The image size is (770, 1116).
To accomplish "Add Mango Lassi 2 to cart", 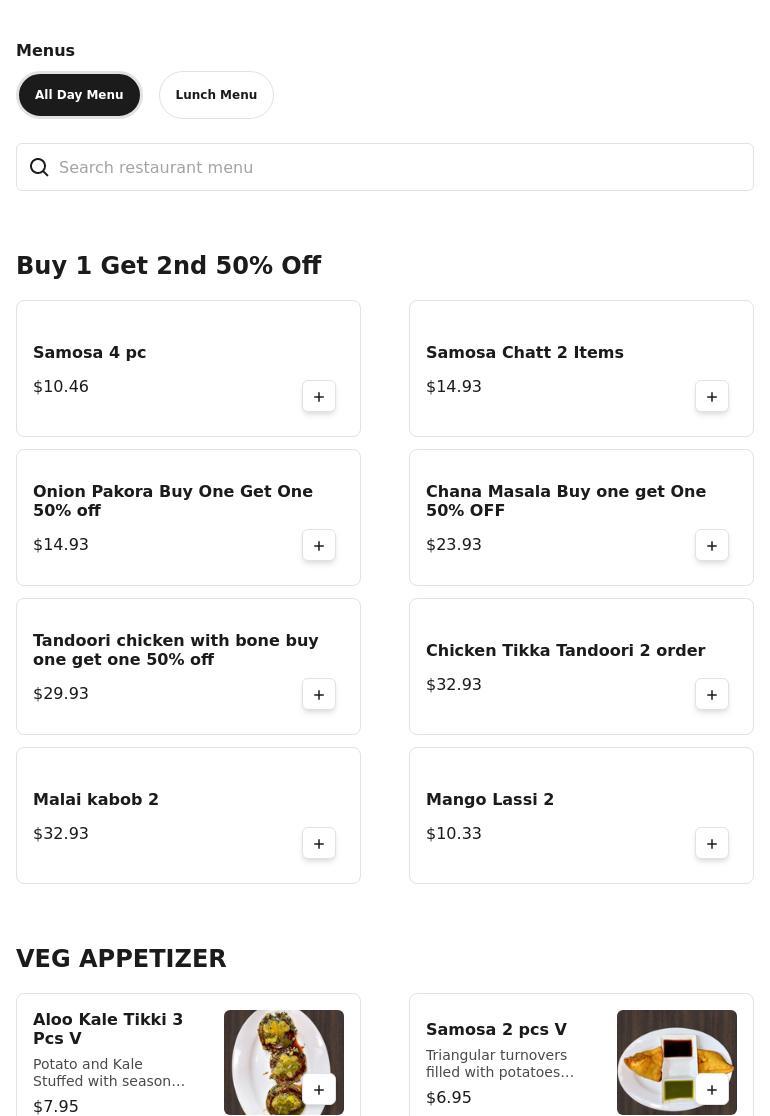I will [x=712, y=844].
